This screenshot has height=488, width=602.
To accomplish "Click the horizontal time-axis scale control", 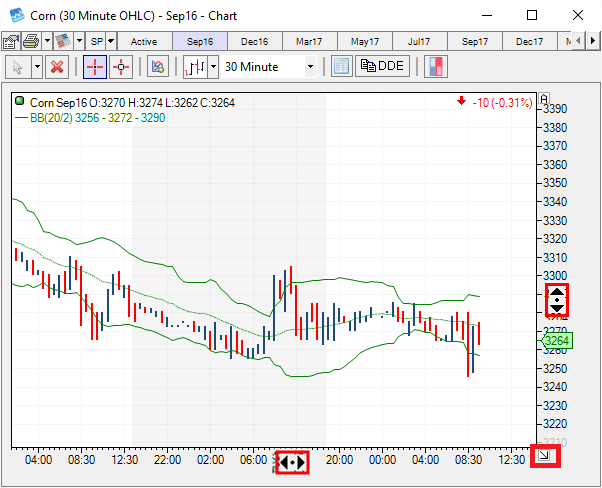I will [x=292, y=463].
